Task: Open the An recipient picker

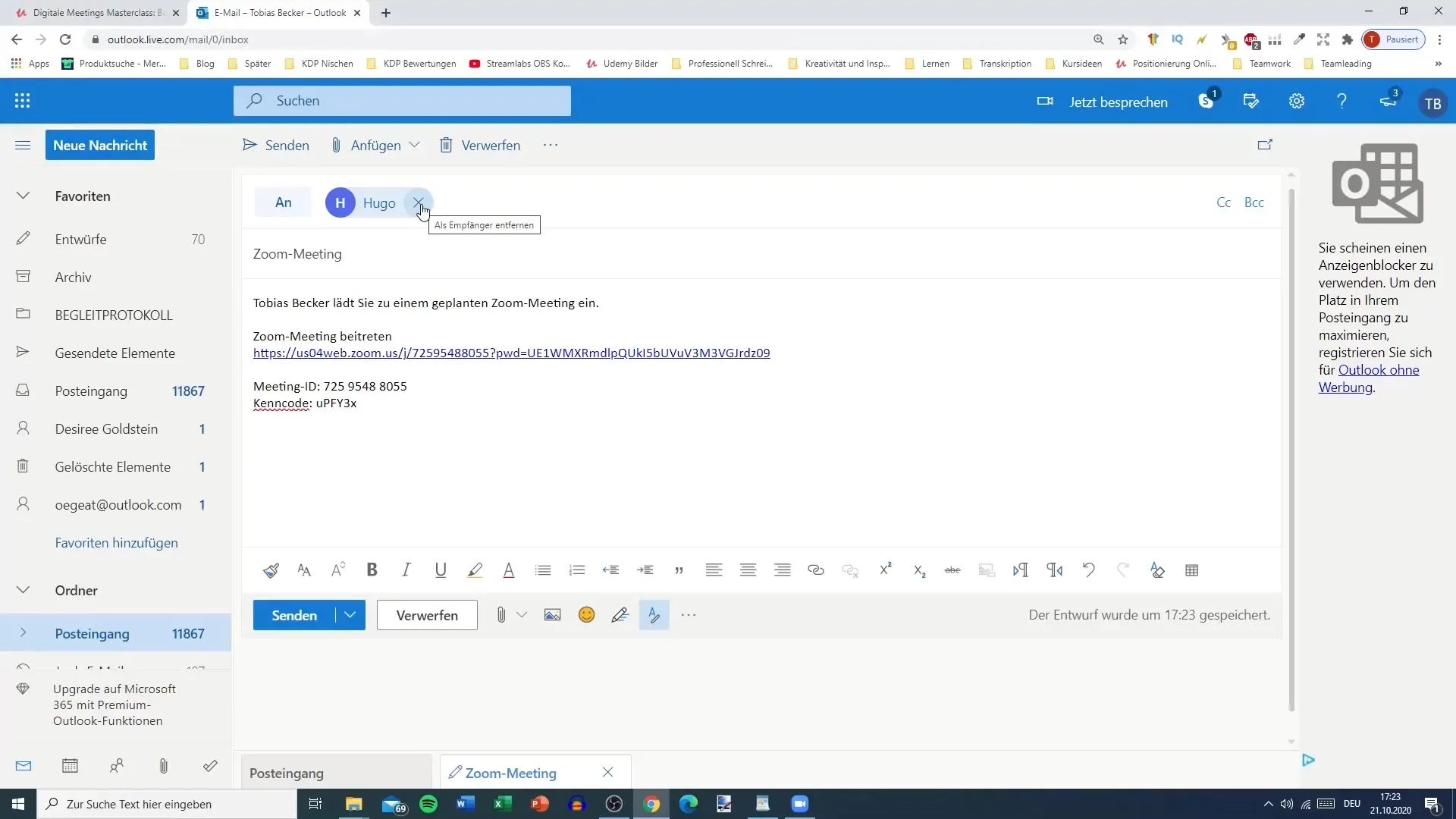Action: coord(283,202)
